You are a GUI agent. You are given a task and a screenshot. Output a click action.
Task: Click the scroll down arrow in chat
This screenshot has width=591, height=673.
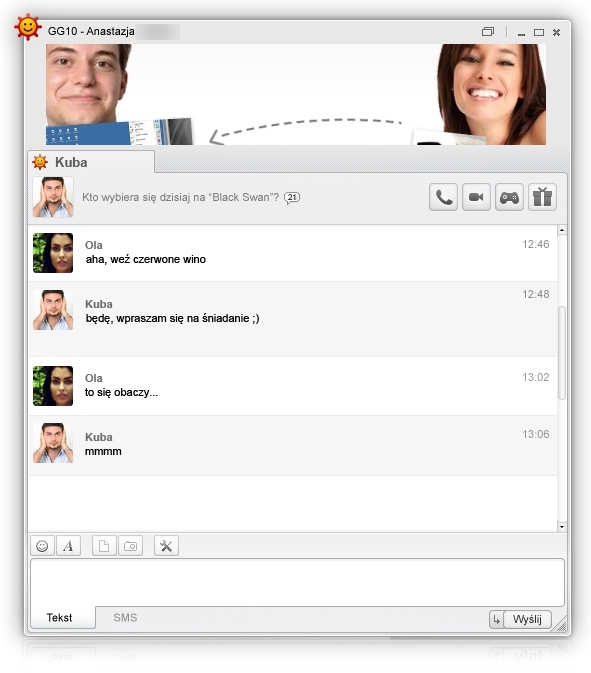562,527
